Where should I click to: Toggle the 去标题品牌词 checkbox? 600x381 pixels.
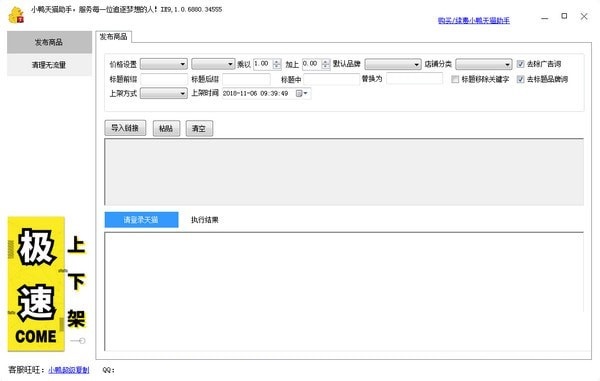[x=520, y=79]
